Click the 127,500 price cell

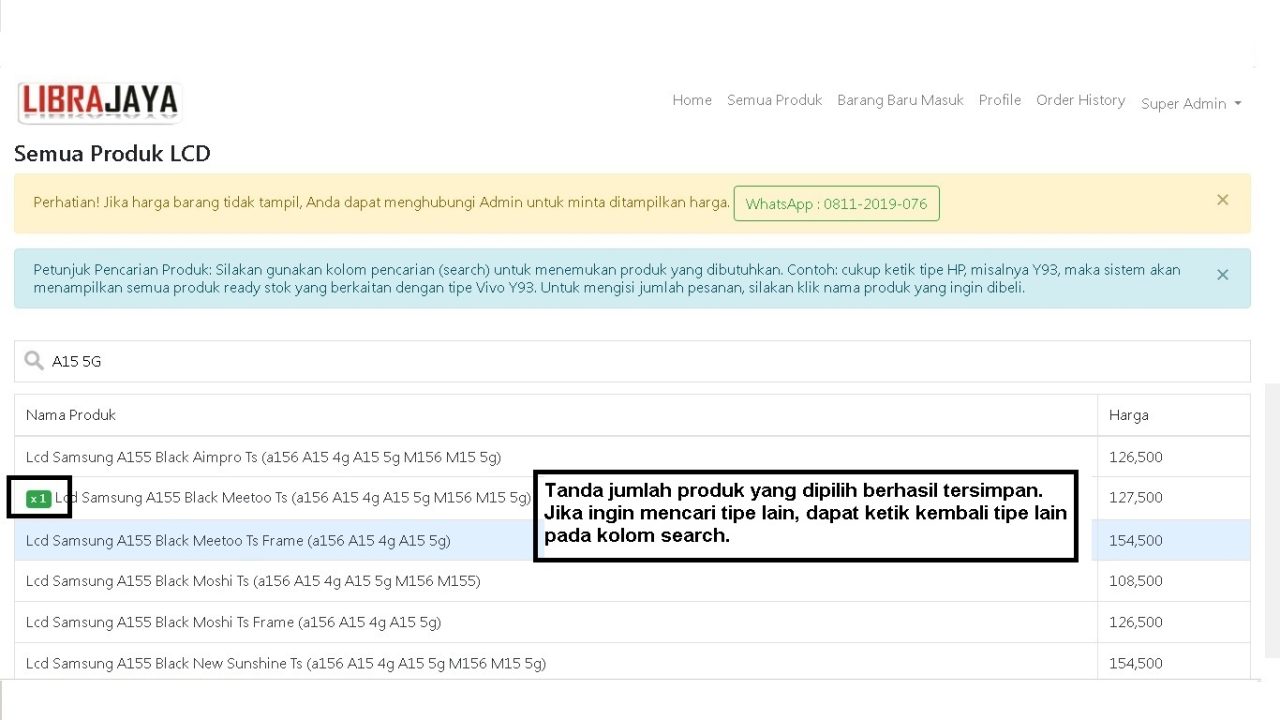tap(1136, 498)
